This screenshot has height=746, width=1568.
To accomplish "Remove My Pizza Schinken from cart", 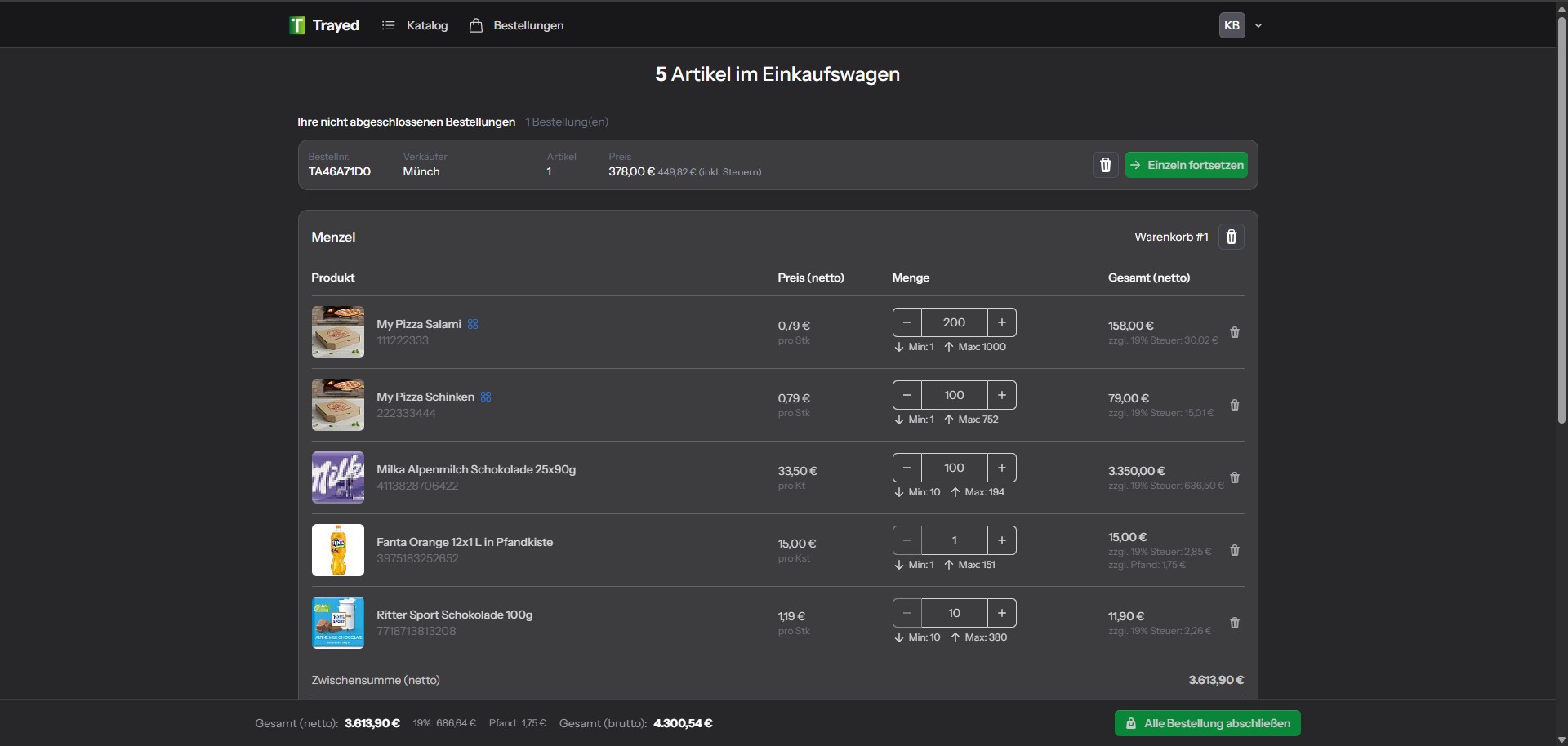I will (x=1234, y=405).
